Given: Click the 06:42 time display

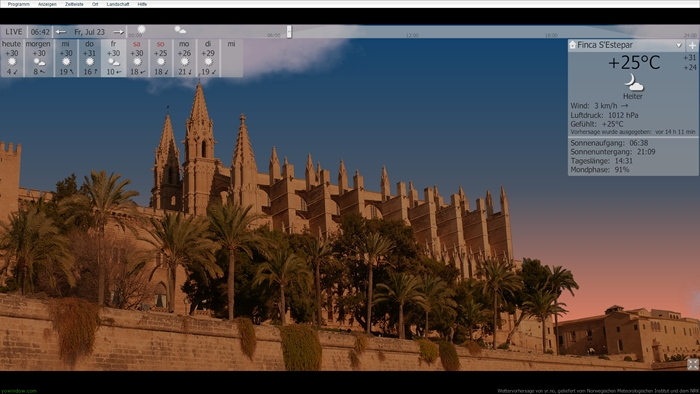Looking at the screenshot, I should pos(40,32).
